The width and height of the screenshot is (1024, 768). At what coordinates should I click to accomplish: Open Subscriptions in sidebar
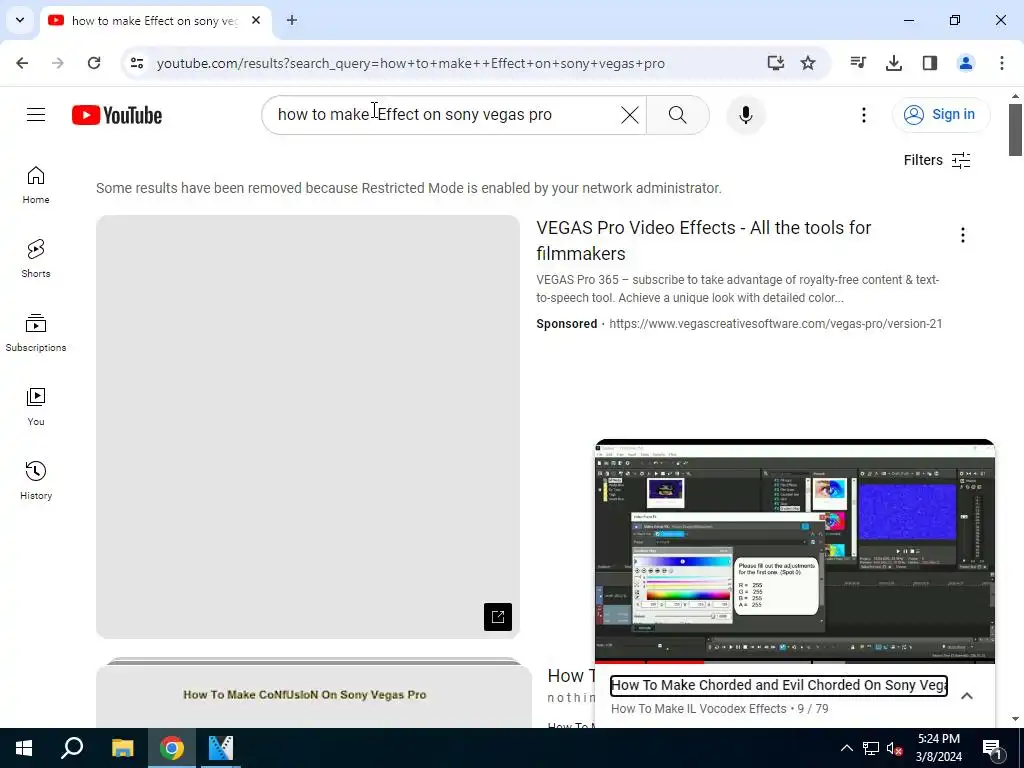36,332
